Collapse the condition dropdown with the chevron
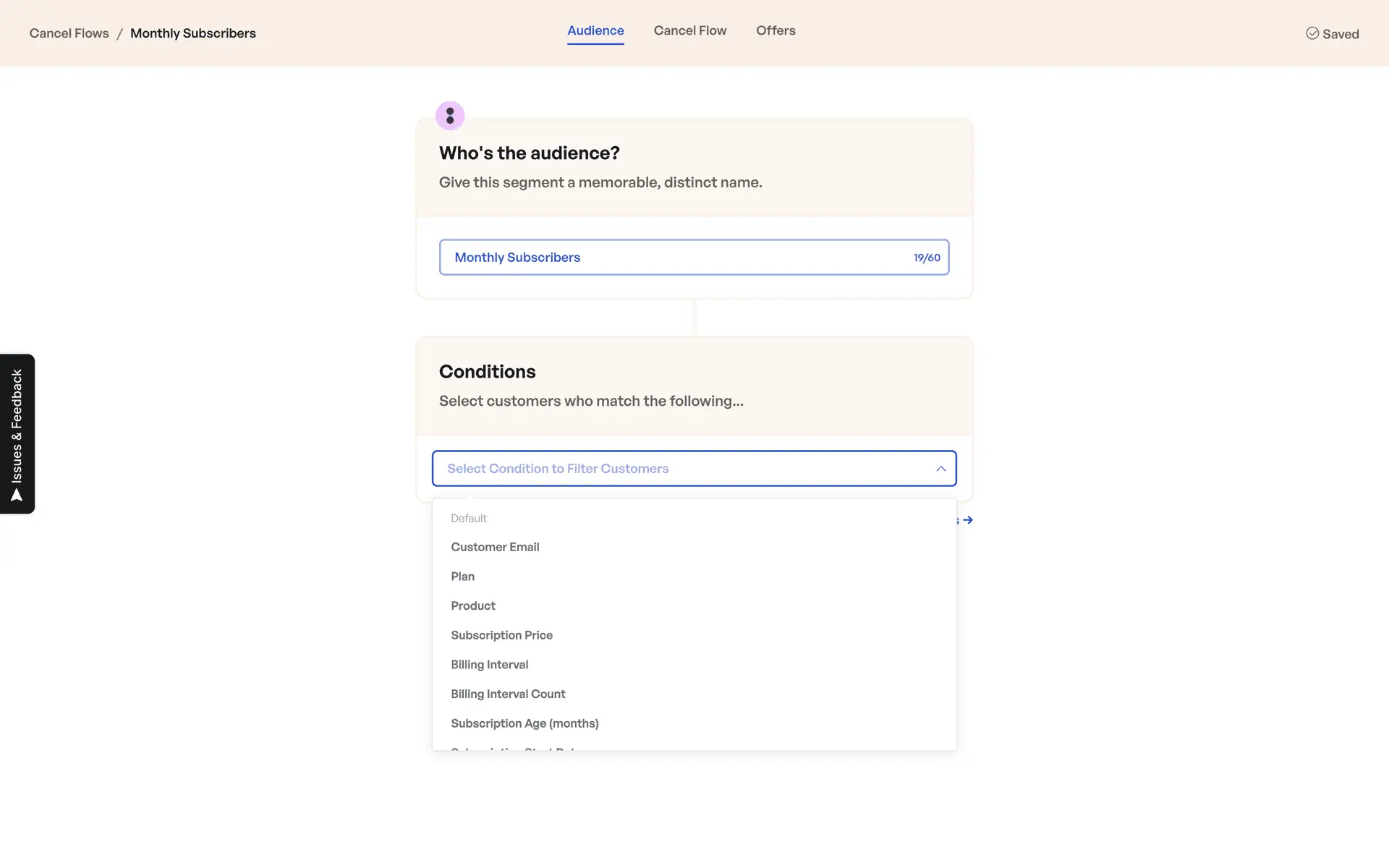Screen dimensions: 1389x868 pyautogui.click(x=940, y=469)
